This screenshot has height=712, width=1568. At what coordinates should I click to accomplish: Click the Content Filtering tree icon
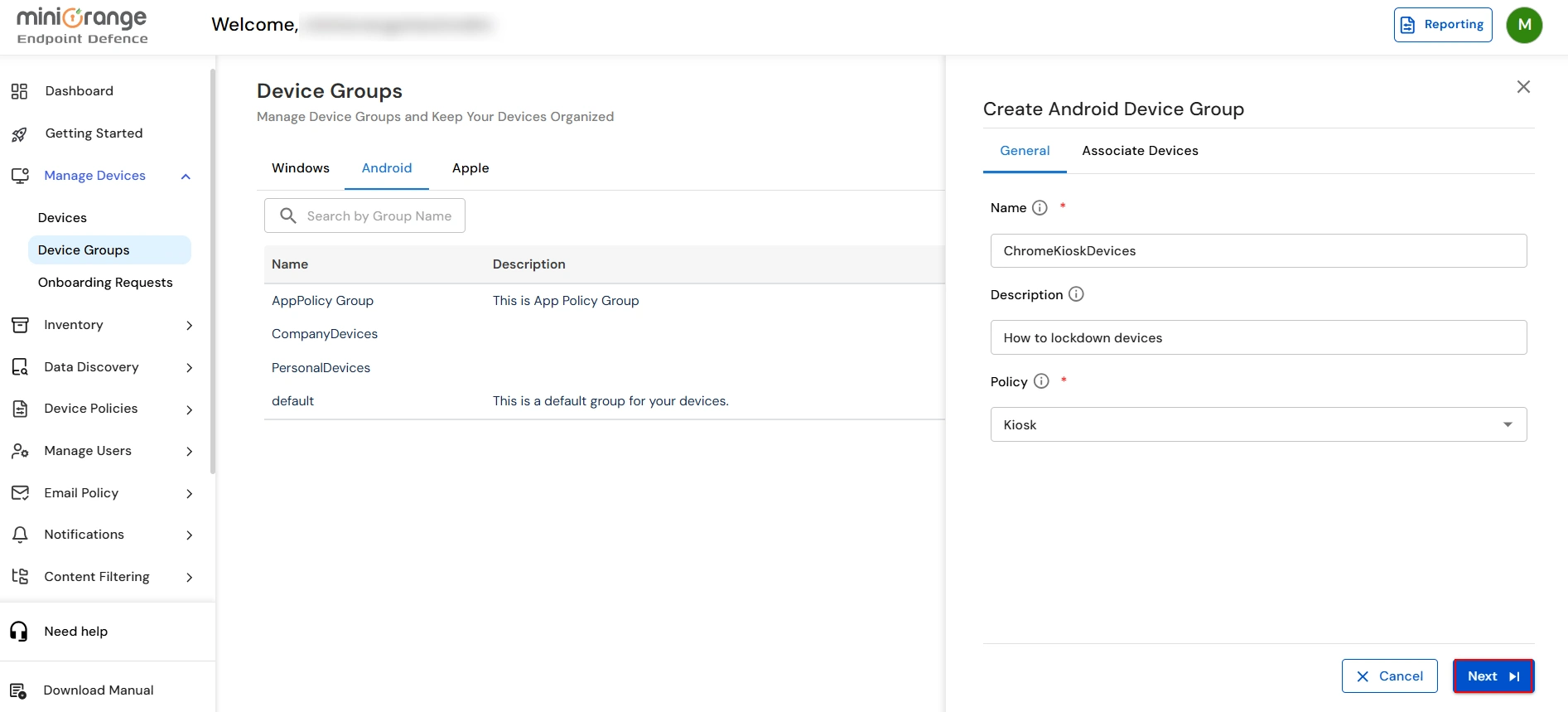[x=20, y=577]
